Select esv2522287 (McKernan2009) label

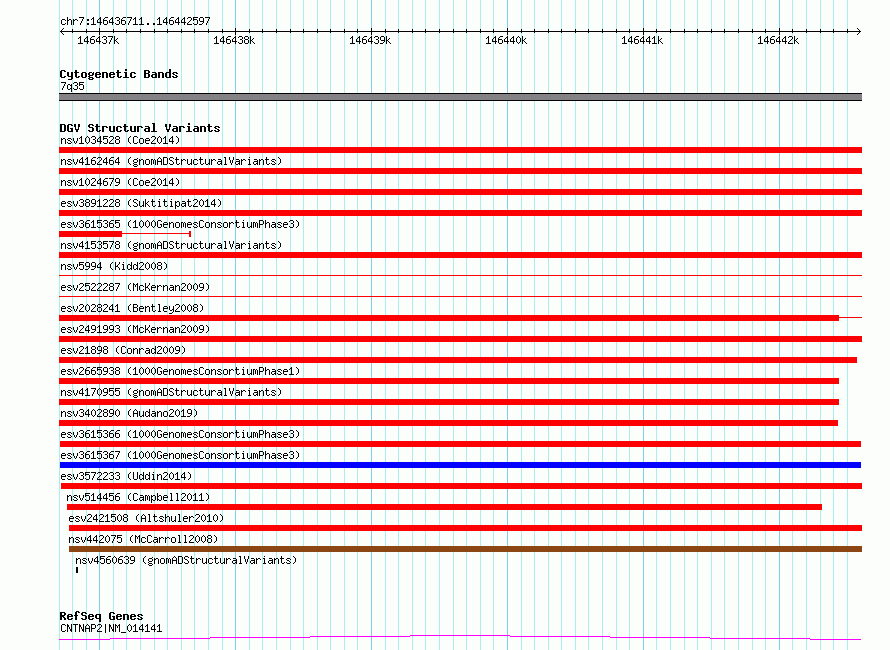(x=135, y=287)
